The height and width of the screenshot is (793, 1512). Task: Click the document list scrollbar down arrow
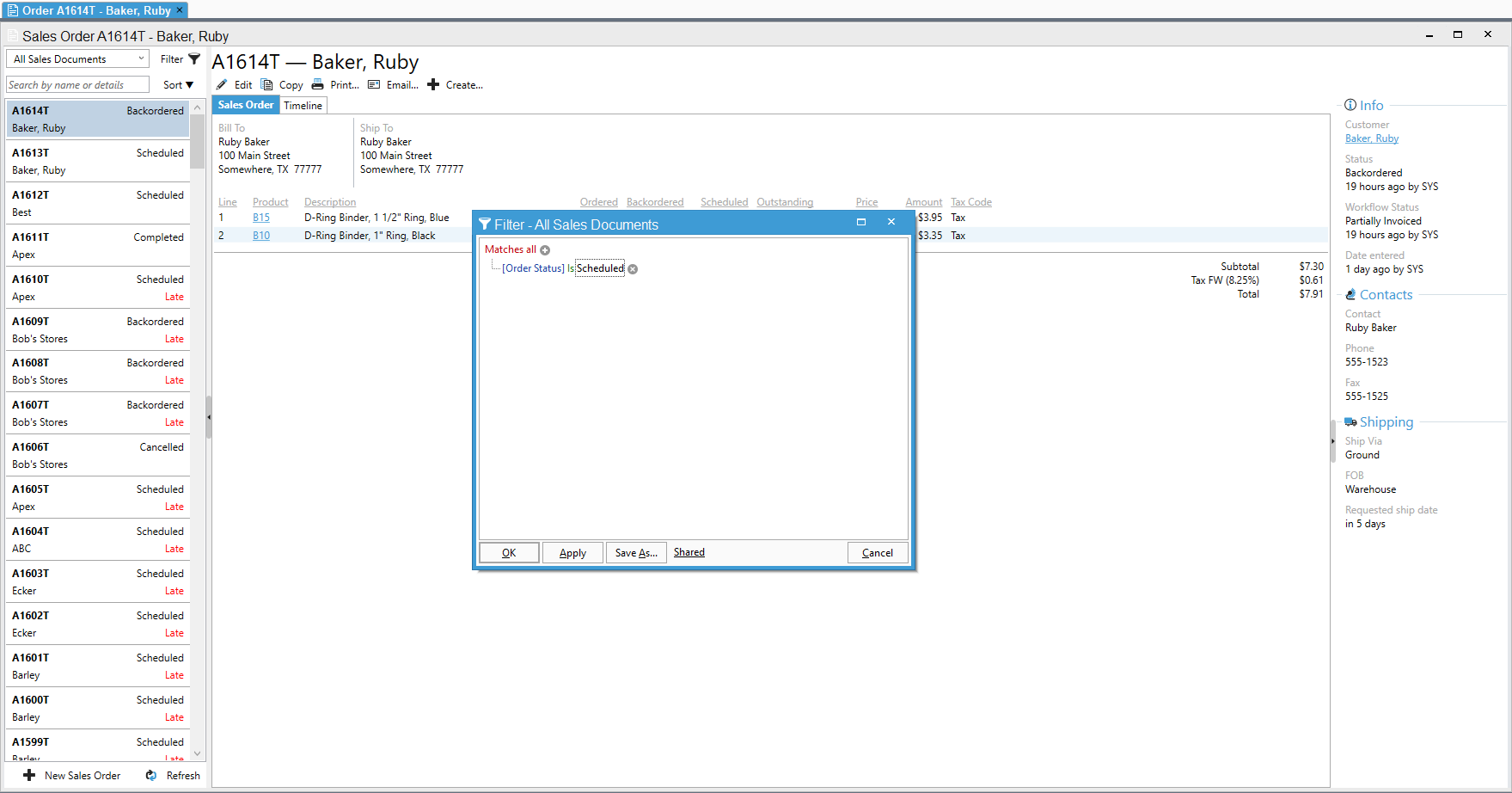(198, 753)
